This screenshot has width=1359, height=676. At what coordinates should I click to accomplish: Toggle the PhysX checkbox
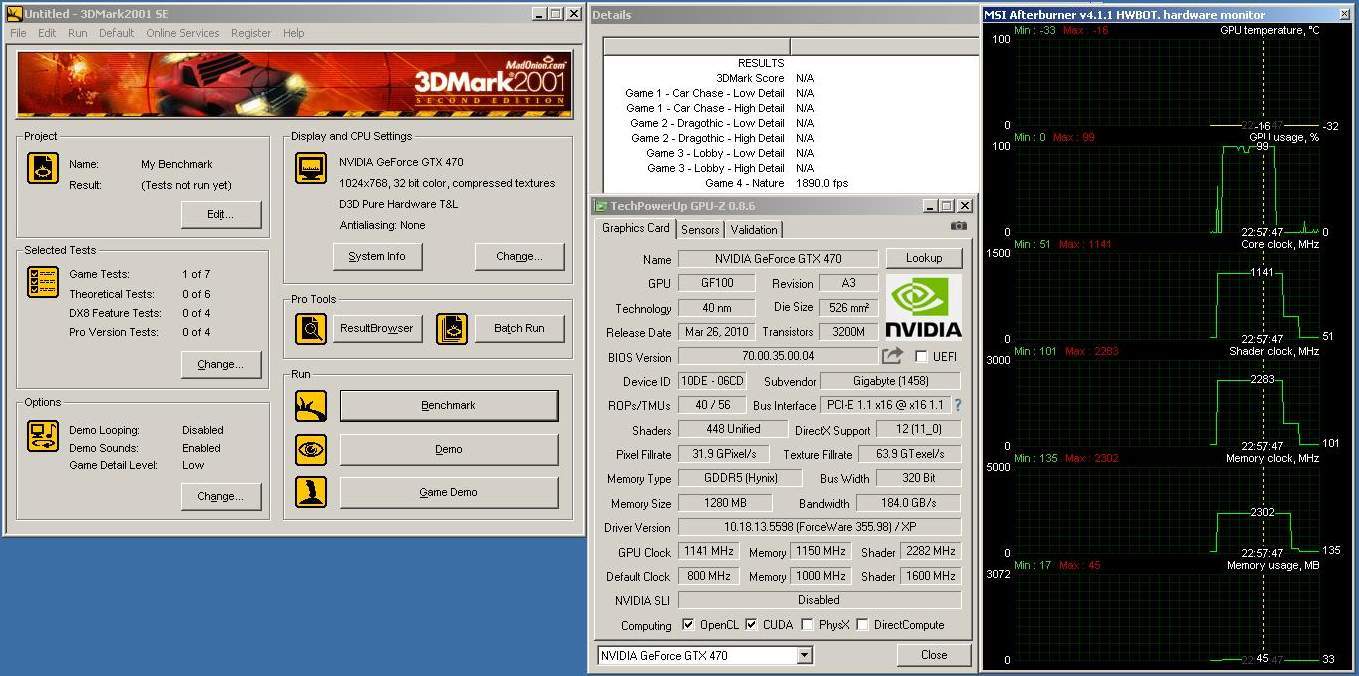pyautogui.click(x=807, y=625)
